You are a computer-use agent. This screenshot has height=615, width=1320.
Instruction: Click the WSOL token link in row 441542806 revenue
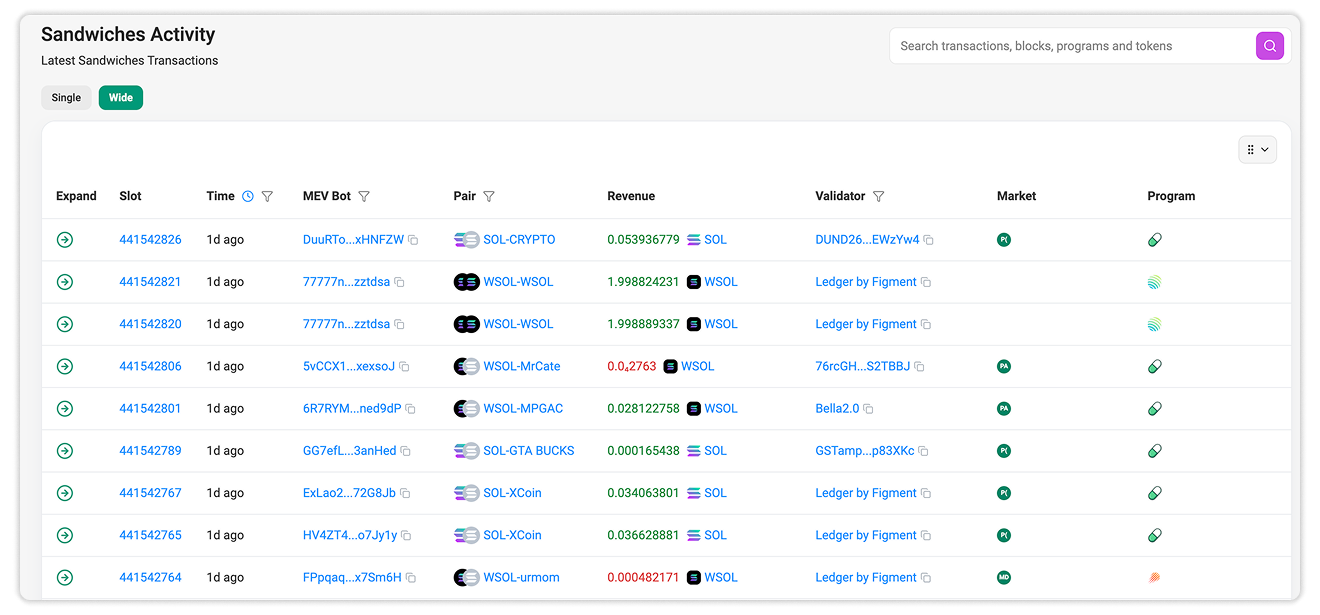[x=698, y=366]
